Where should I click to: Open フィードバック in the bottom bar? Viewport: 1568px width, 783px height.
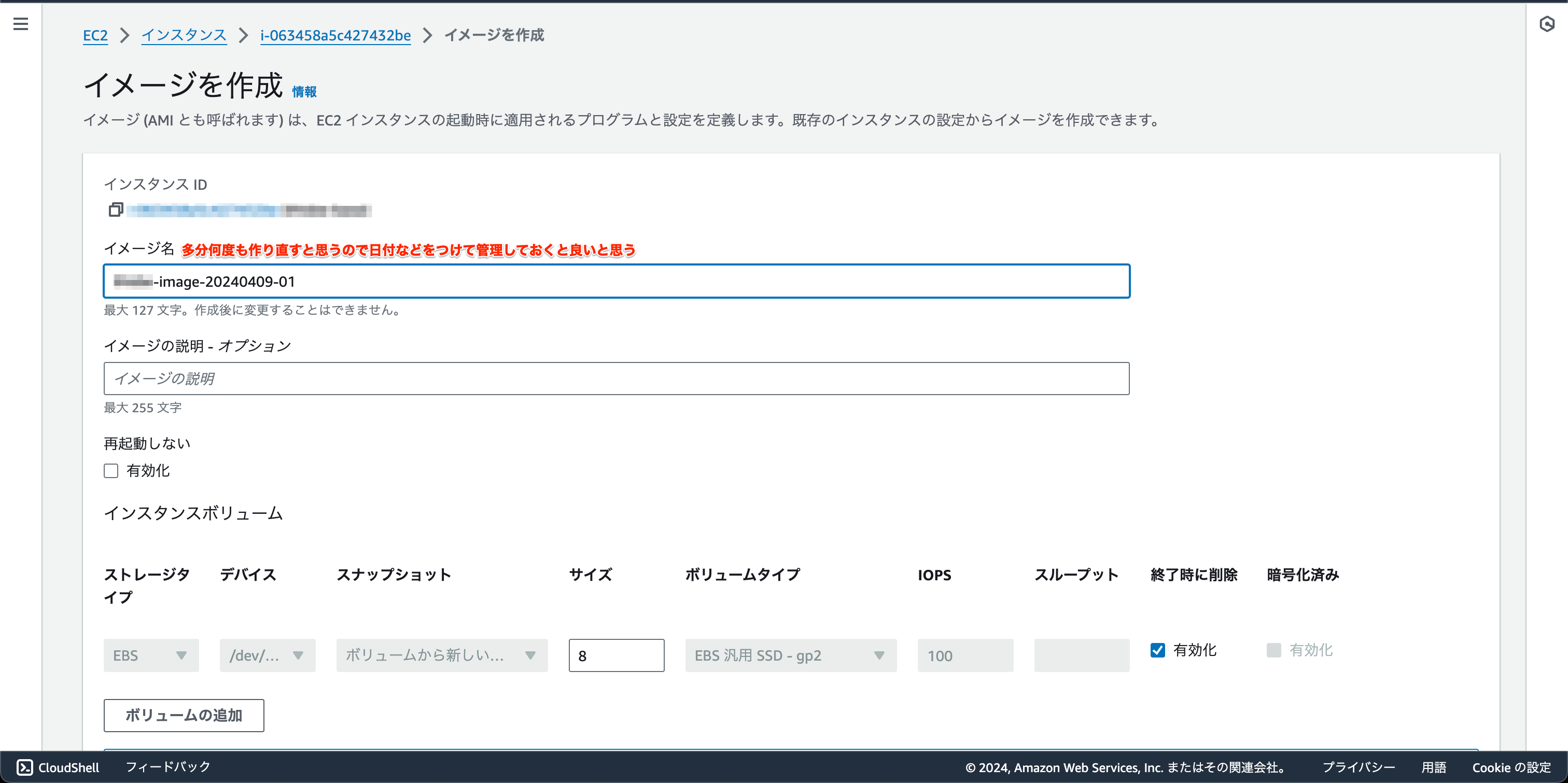167,767
